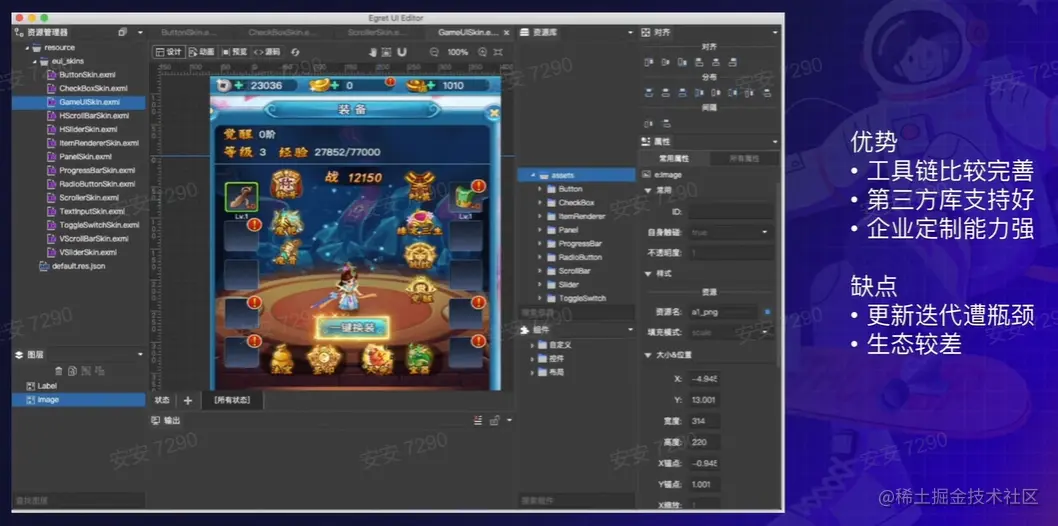Click vertical spacing icon under 间隔
The height and width of the screenshot is (526, 1058).
pos(666,123)
